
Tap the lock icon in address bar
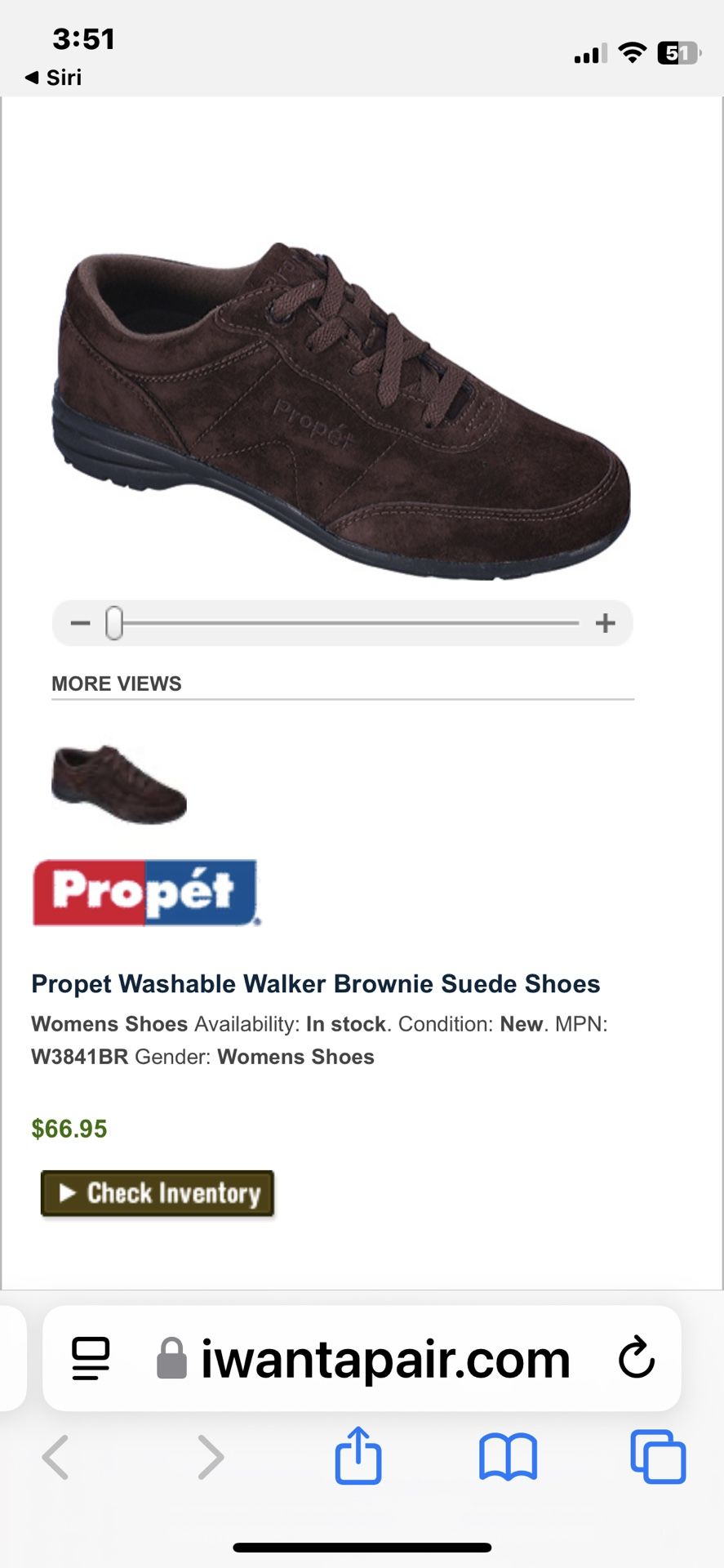click(171, 1358)
